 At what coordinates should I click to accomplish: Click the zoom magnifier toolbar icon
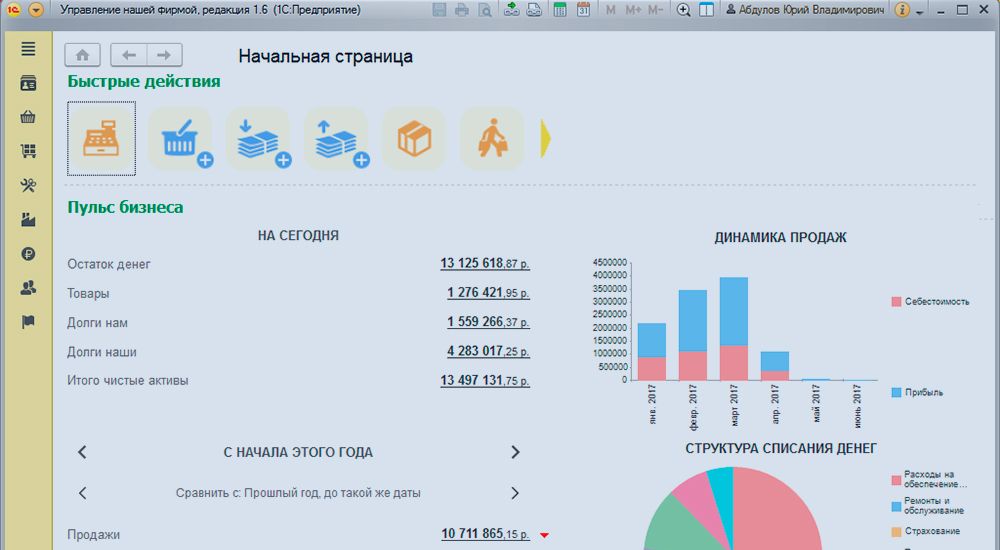pyautogui.click(x=683, y=10)
